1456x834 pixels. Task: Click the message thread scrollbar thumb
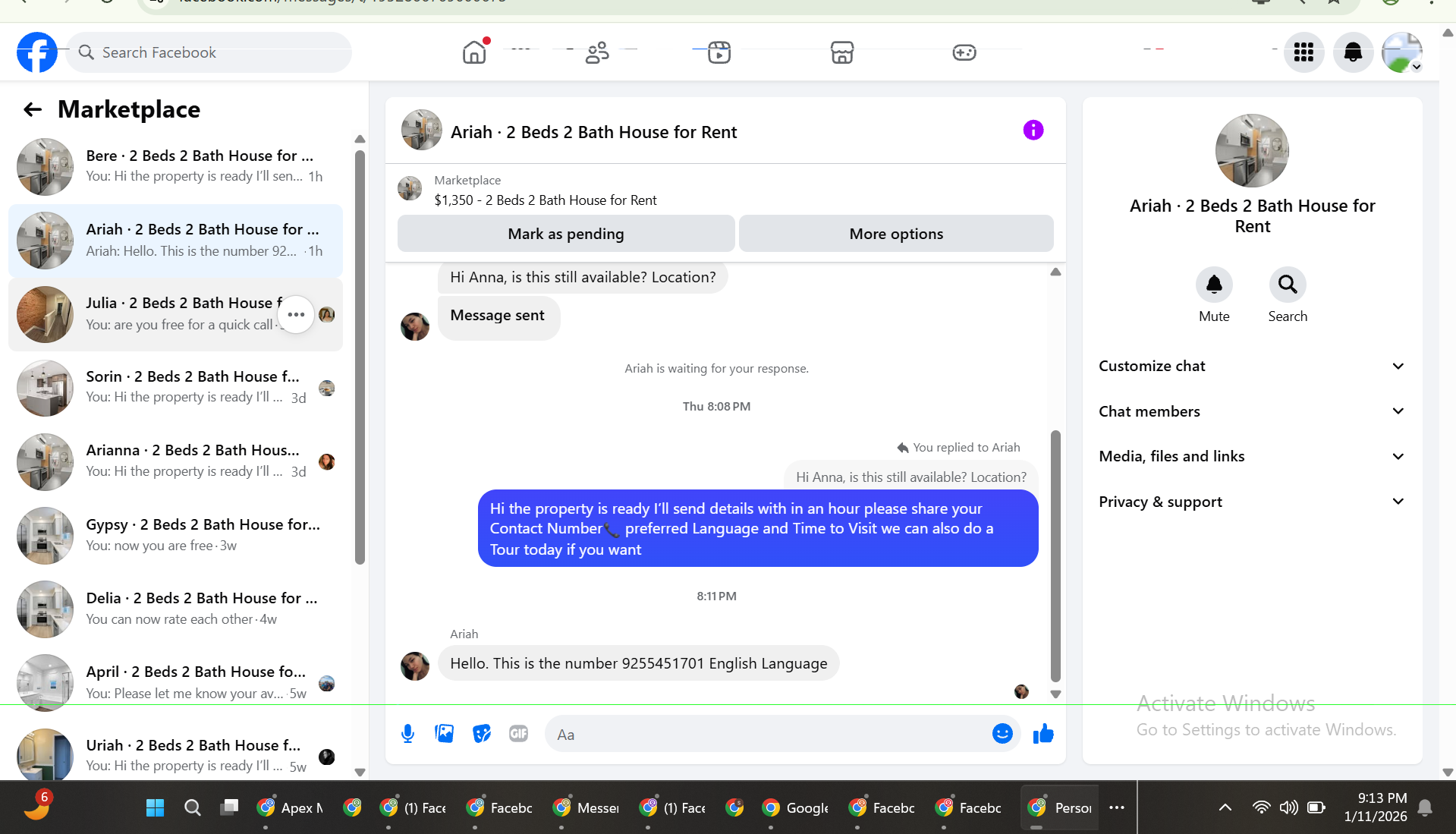tap(1055, 556)
